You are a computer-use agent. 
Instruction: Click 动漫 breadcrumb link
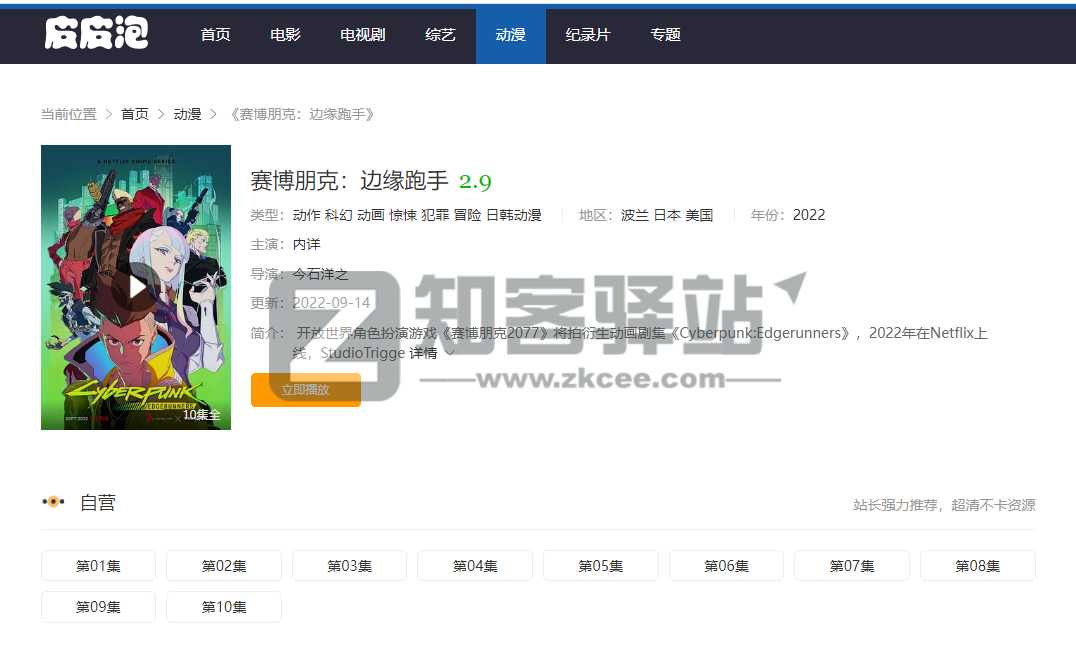click(x=187, y=114)
